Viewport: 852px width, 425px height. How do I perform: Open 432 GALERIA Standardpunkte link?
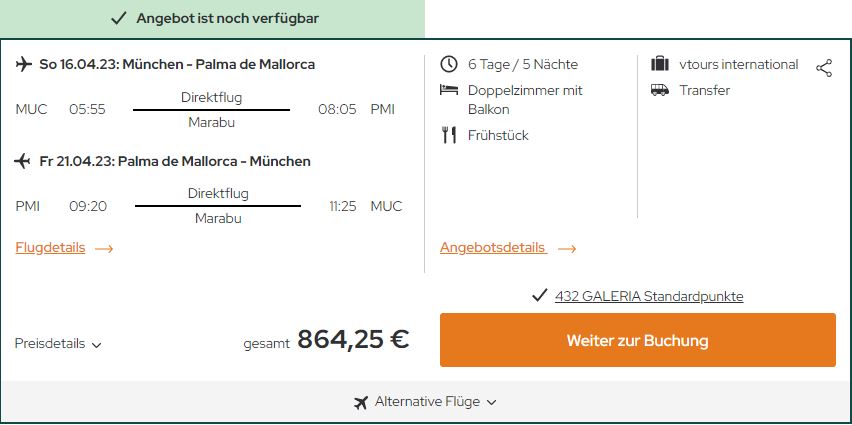pyautogui.click(x=649, y=296)
